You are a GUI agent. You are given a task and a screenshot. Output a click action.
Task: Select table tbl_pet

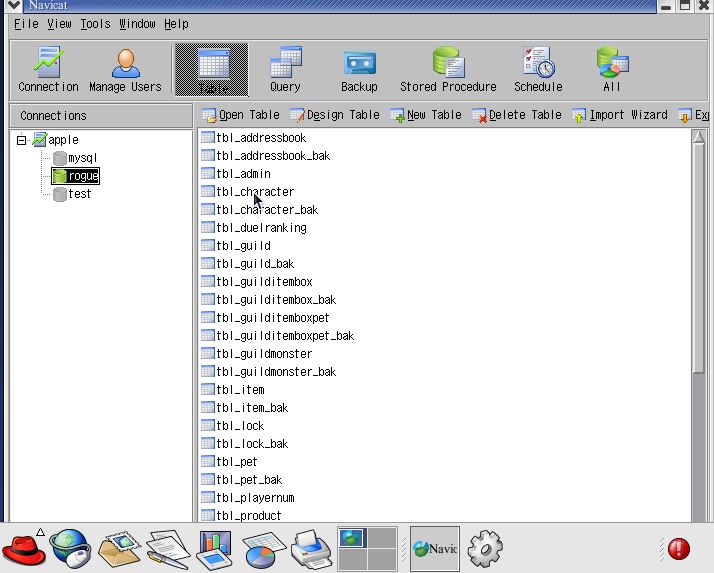229,461
